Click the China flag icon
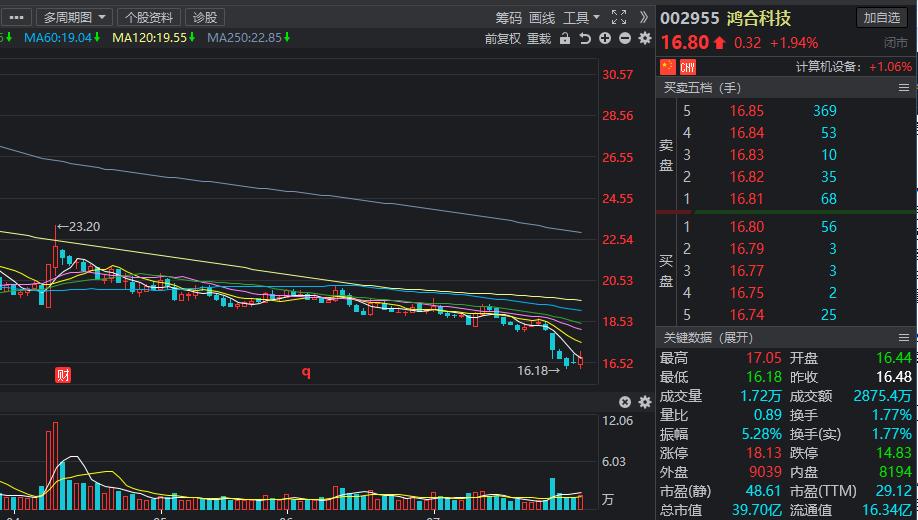The width and height of the screenshot is (918, 520). pos(668,67)
